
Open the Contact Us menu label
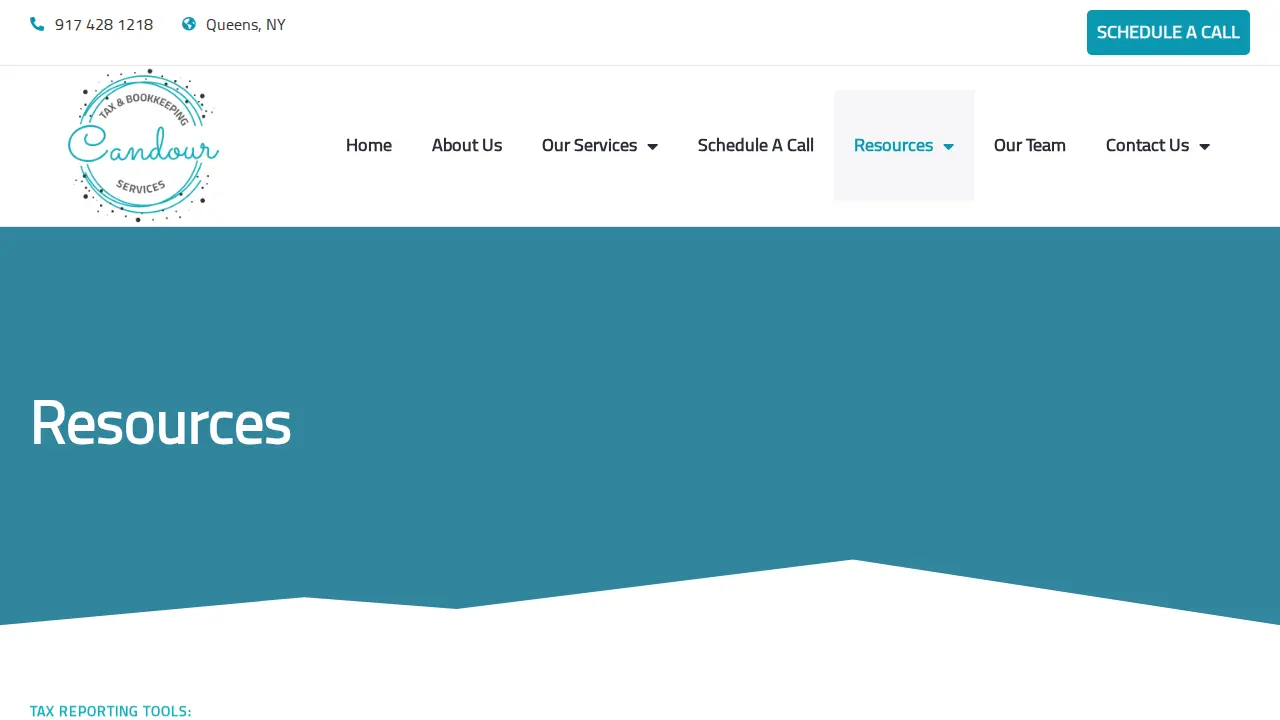click(x=1147, y=145)
